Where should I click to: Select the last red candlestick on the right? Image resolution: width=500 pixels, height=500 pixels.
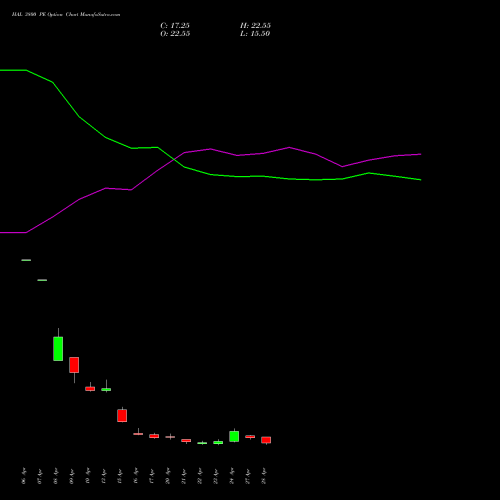pos(266,440)
